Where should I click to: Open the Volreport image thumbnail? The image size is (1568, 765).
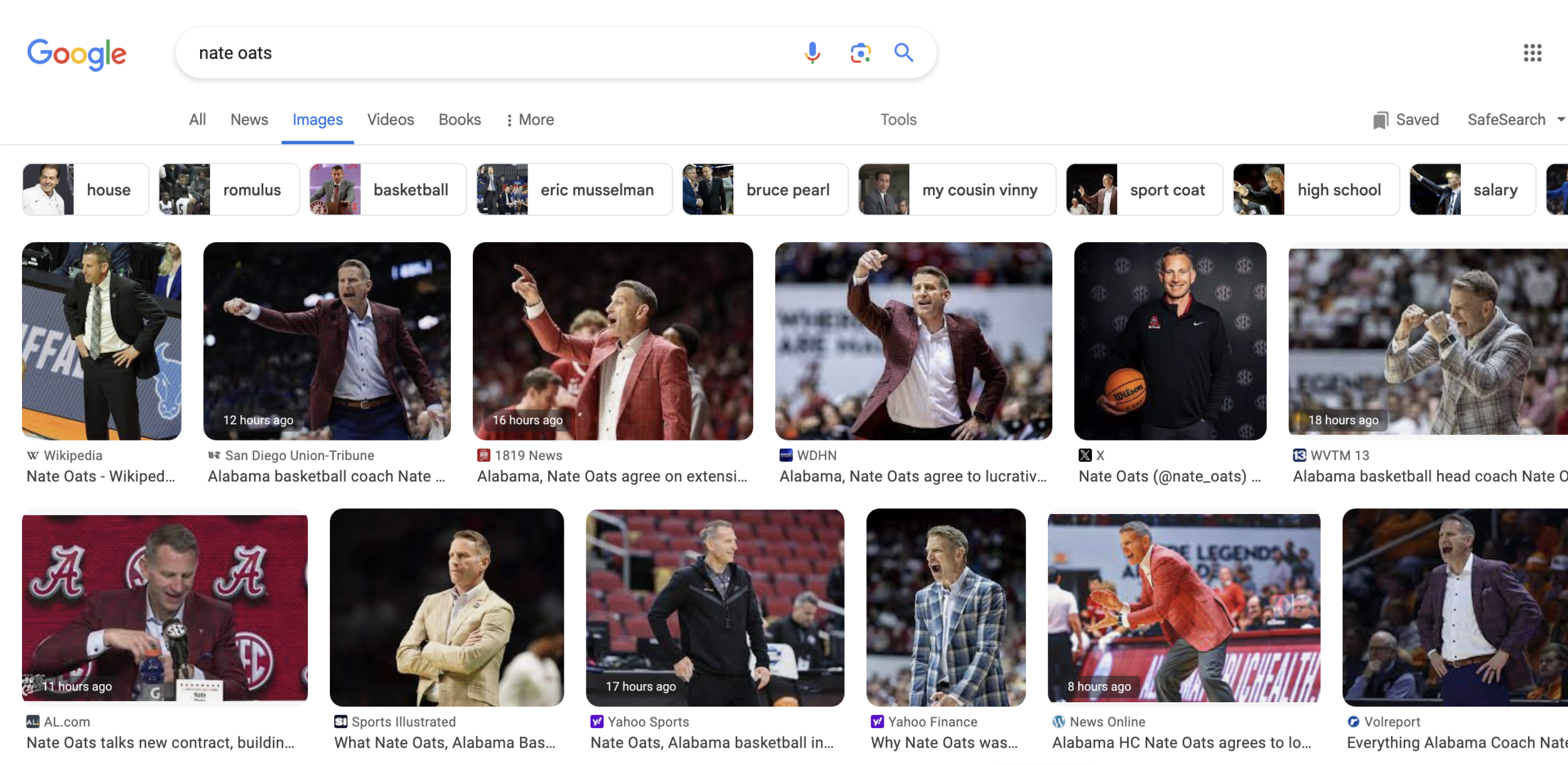click(1455, 607)
